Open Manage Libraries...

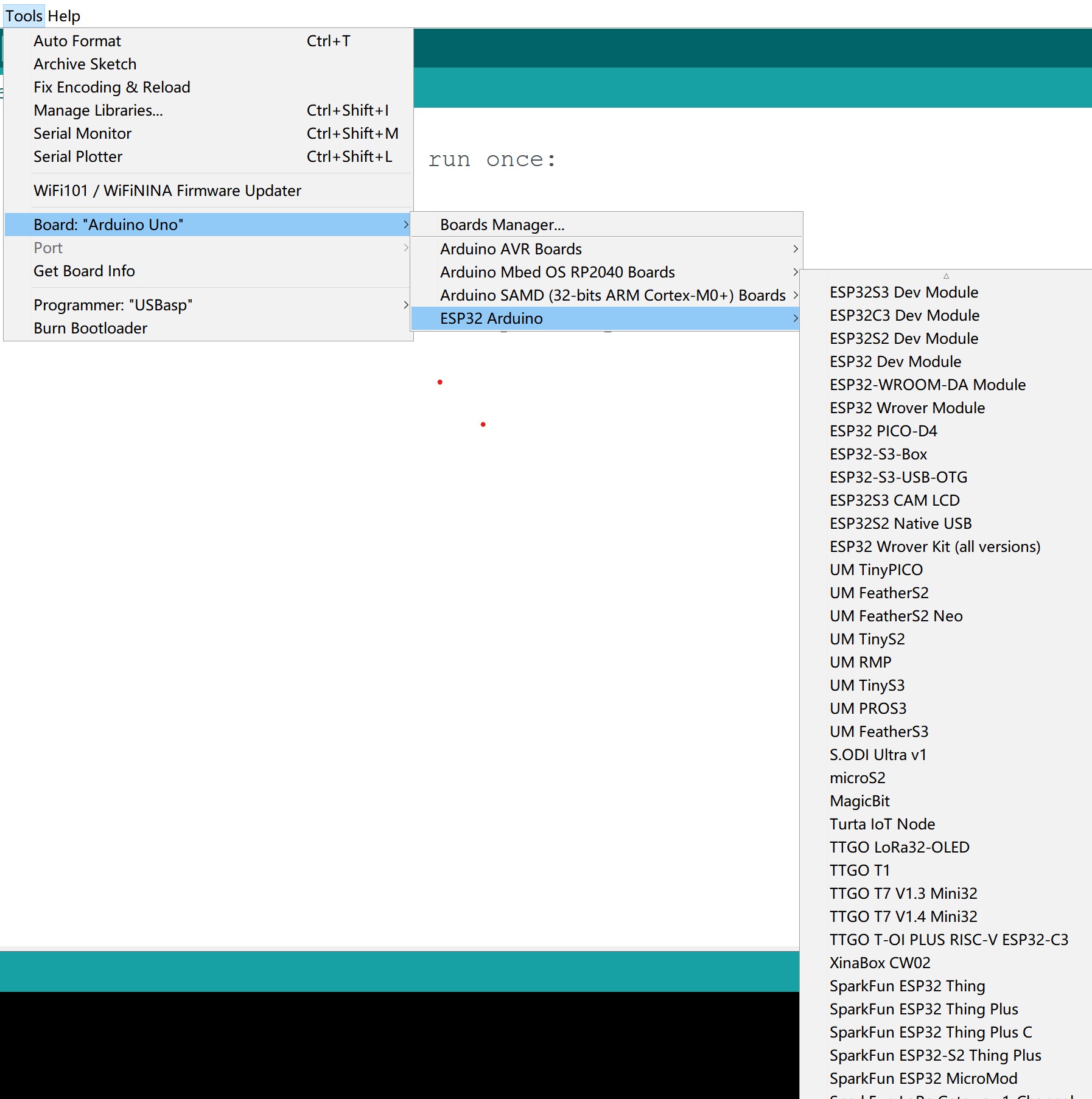coord(209,110)
